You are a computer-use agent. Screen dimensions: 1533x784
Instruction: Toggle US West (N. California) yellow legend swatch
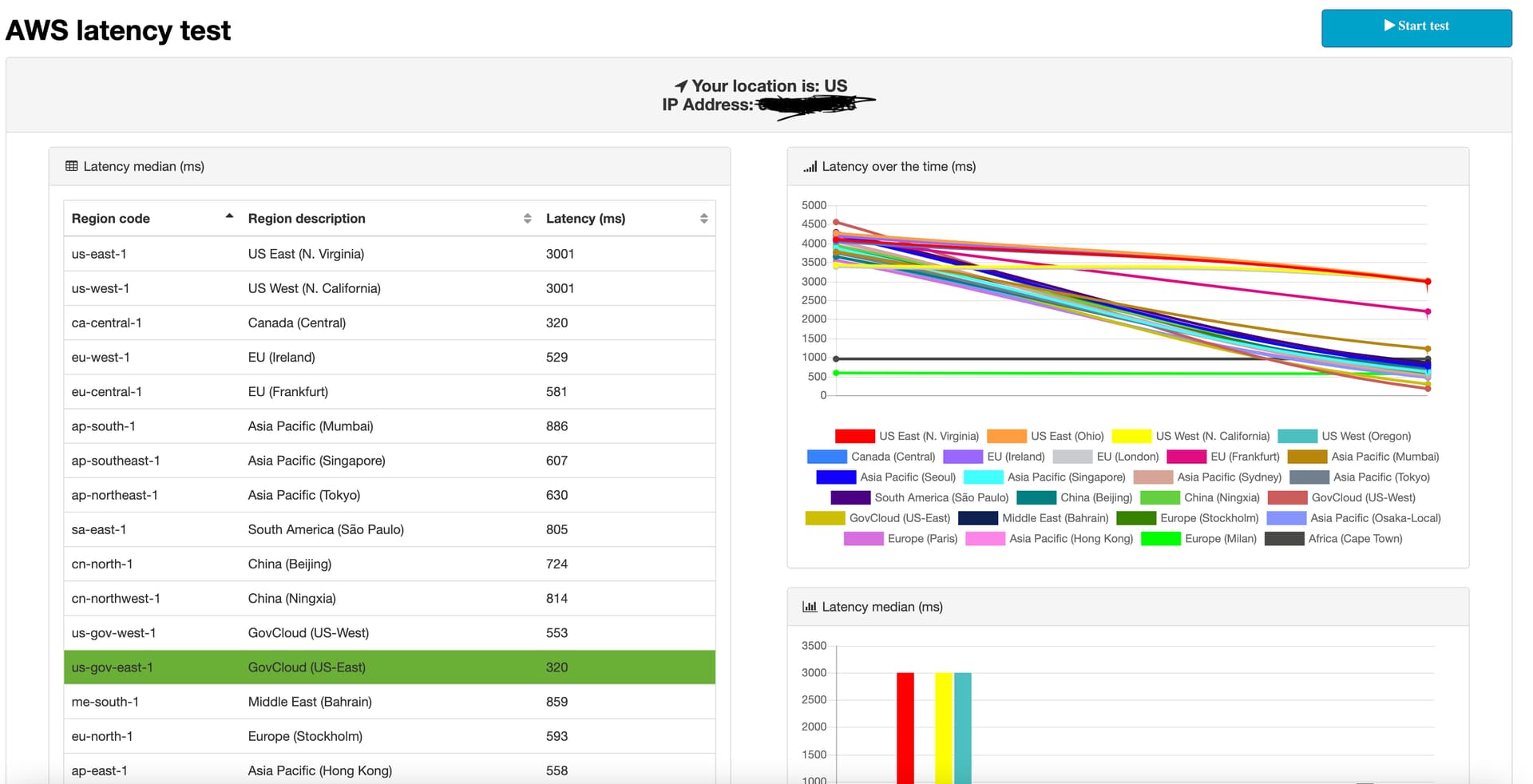(x=1132, y=436)
